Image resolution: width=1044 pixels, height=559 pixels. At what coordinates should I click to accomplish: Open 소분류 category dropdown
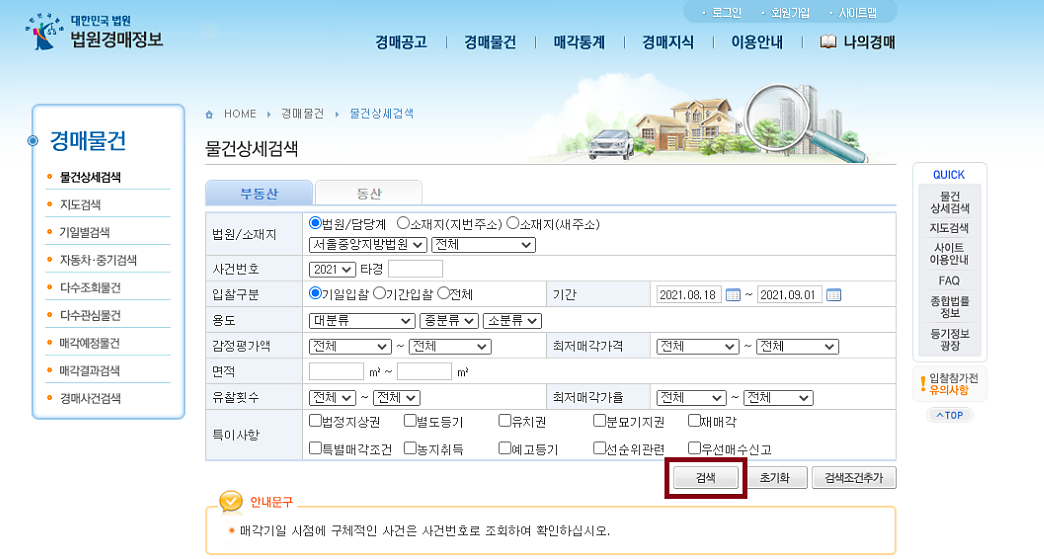tap(512, 321)
